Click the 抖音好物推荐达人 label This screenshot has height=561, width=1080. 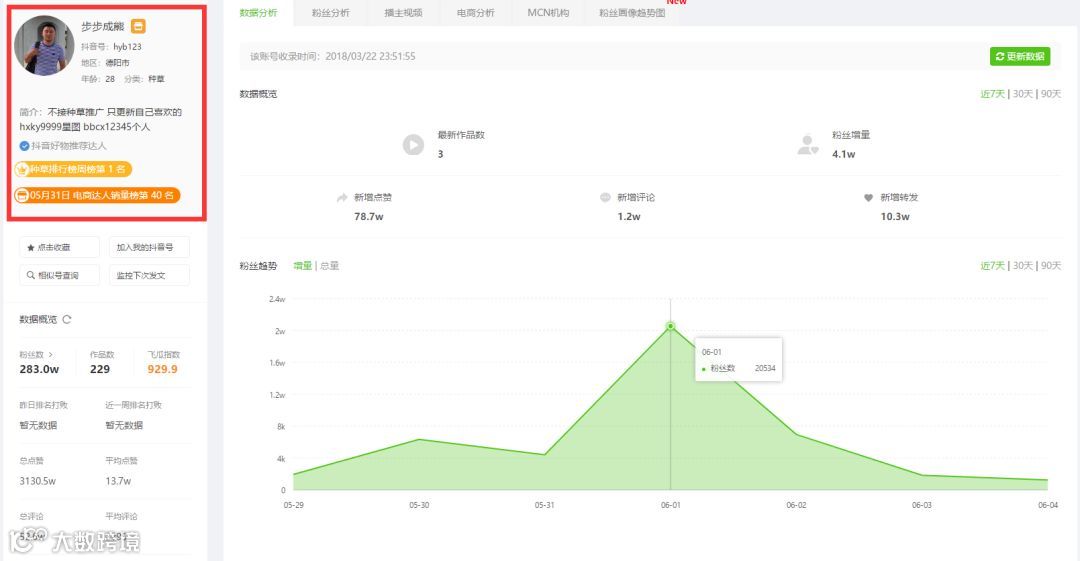(x=68, y=146)
